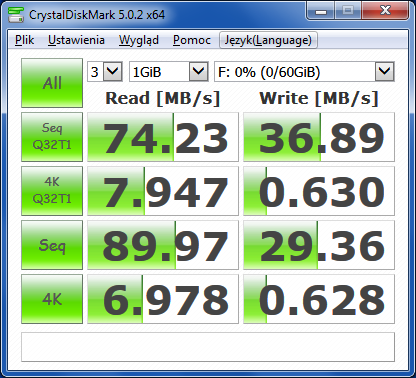Image resolution: width=416 pixels, height=378 pixels.
Task: Open the Plik menu
Action: (24, 40)
